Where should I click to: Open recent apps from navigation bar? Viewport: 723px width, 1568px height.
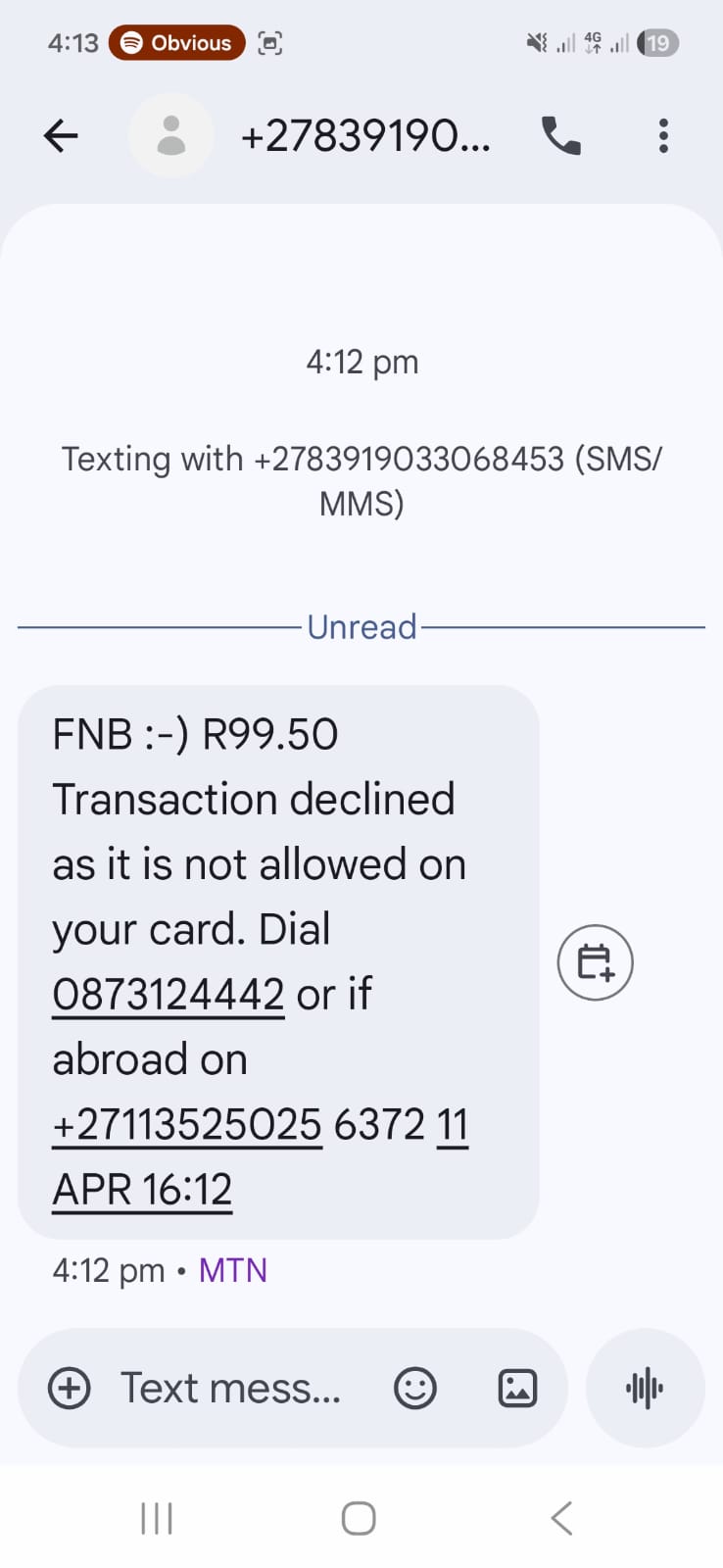157,1518
